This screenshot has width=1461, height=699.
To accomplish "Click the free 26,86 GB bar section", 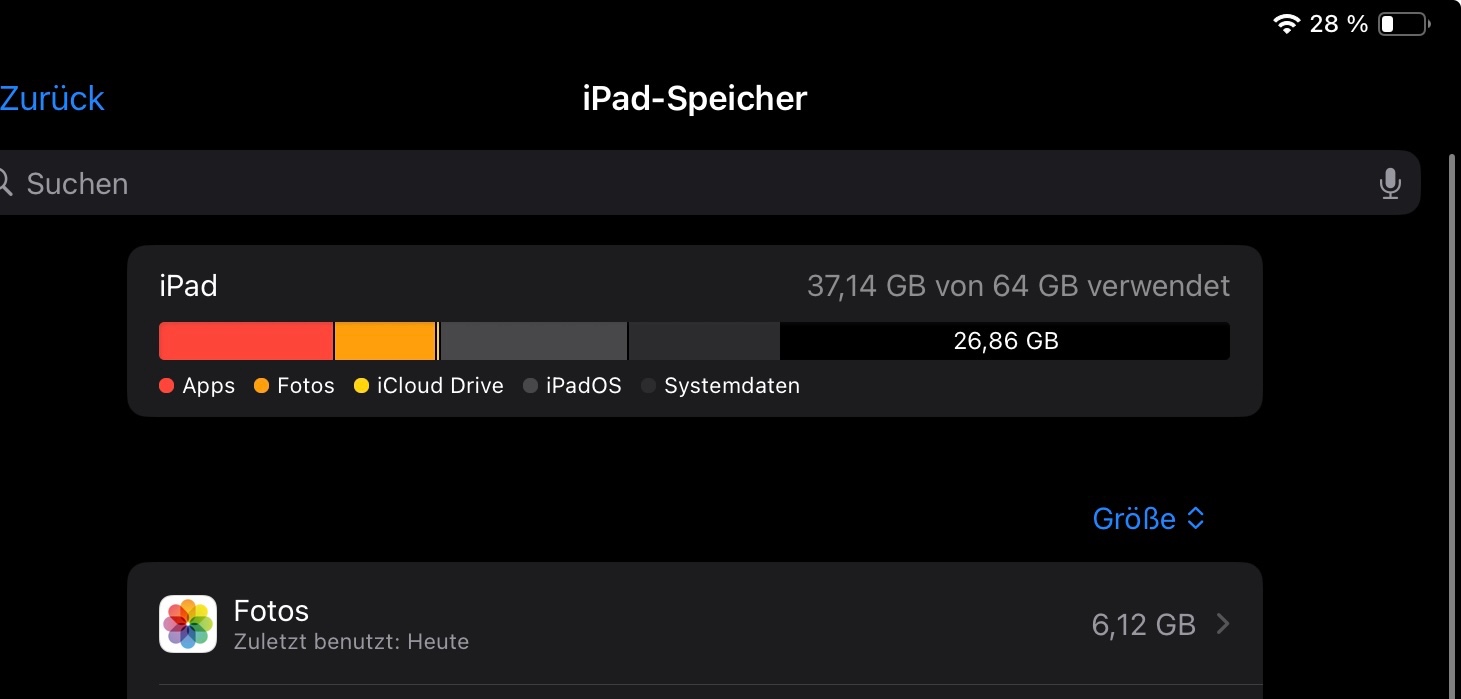I will point(1004,341).
